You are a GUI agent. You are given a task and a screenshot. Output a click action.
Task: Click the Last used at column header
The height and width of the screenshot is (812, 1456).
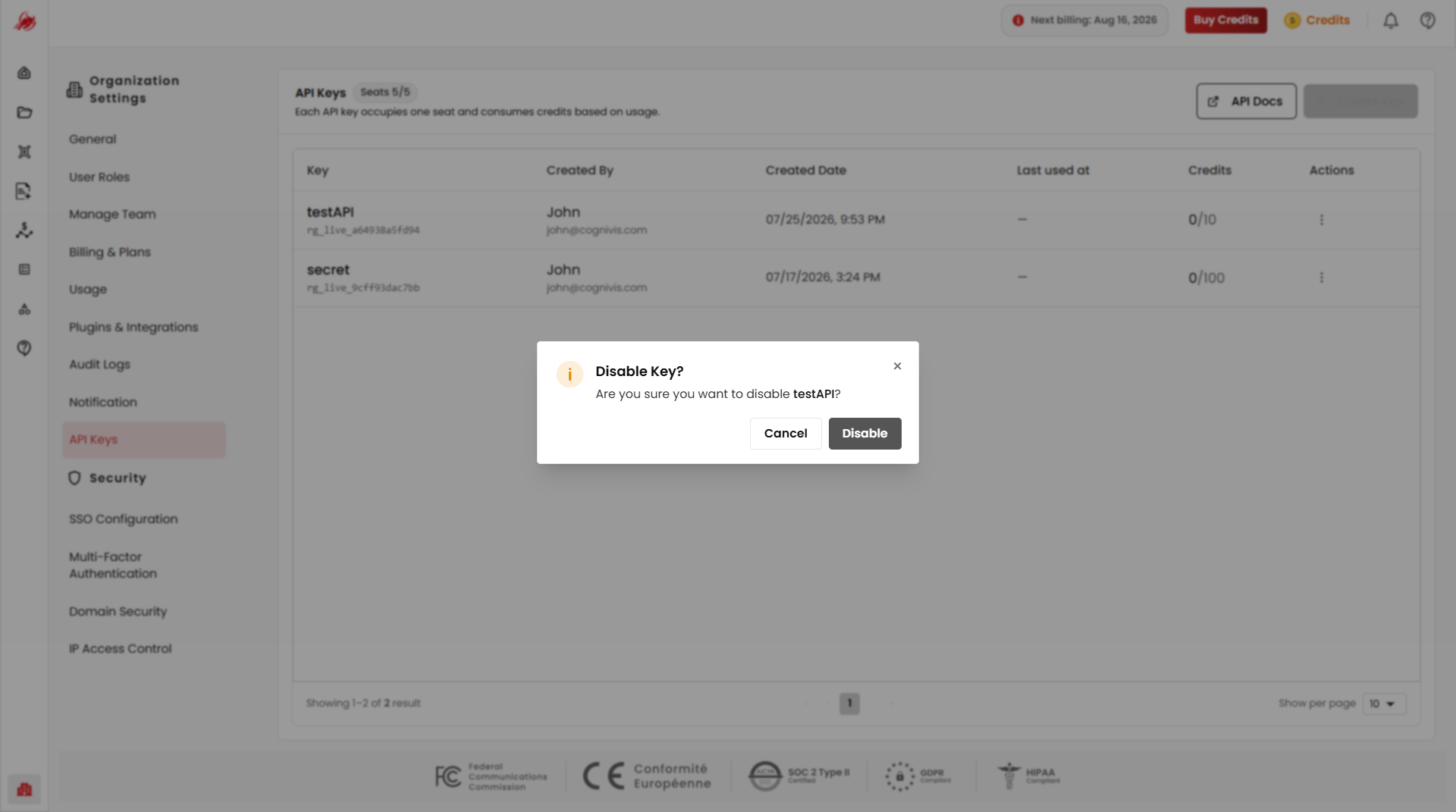(x=1053, y=171)
